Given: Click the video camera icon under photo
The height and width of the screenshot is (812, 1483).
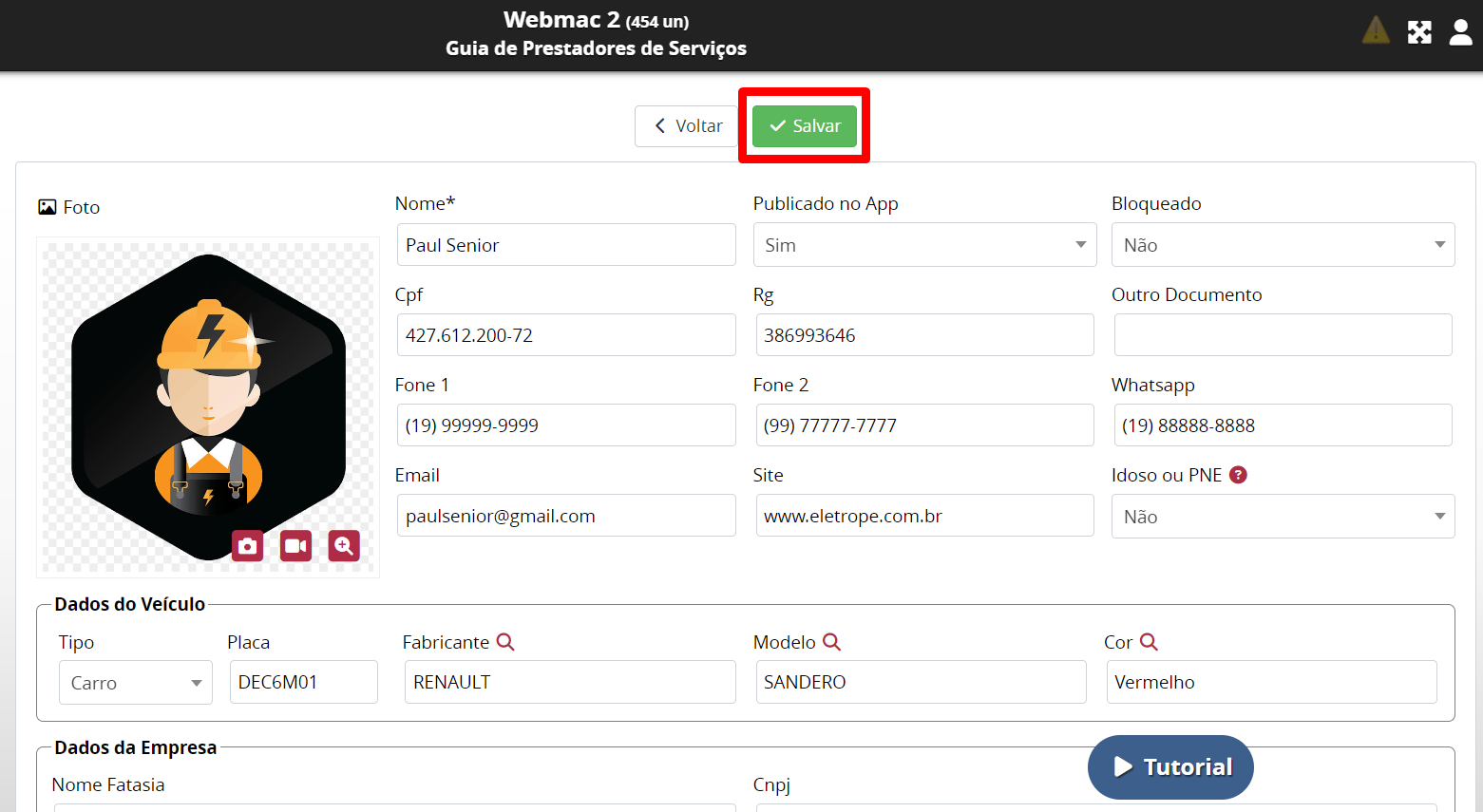Looking at the screenshot, I should (295, 546).
